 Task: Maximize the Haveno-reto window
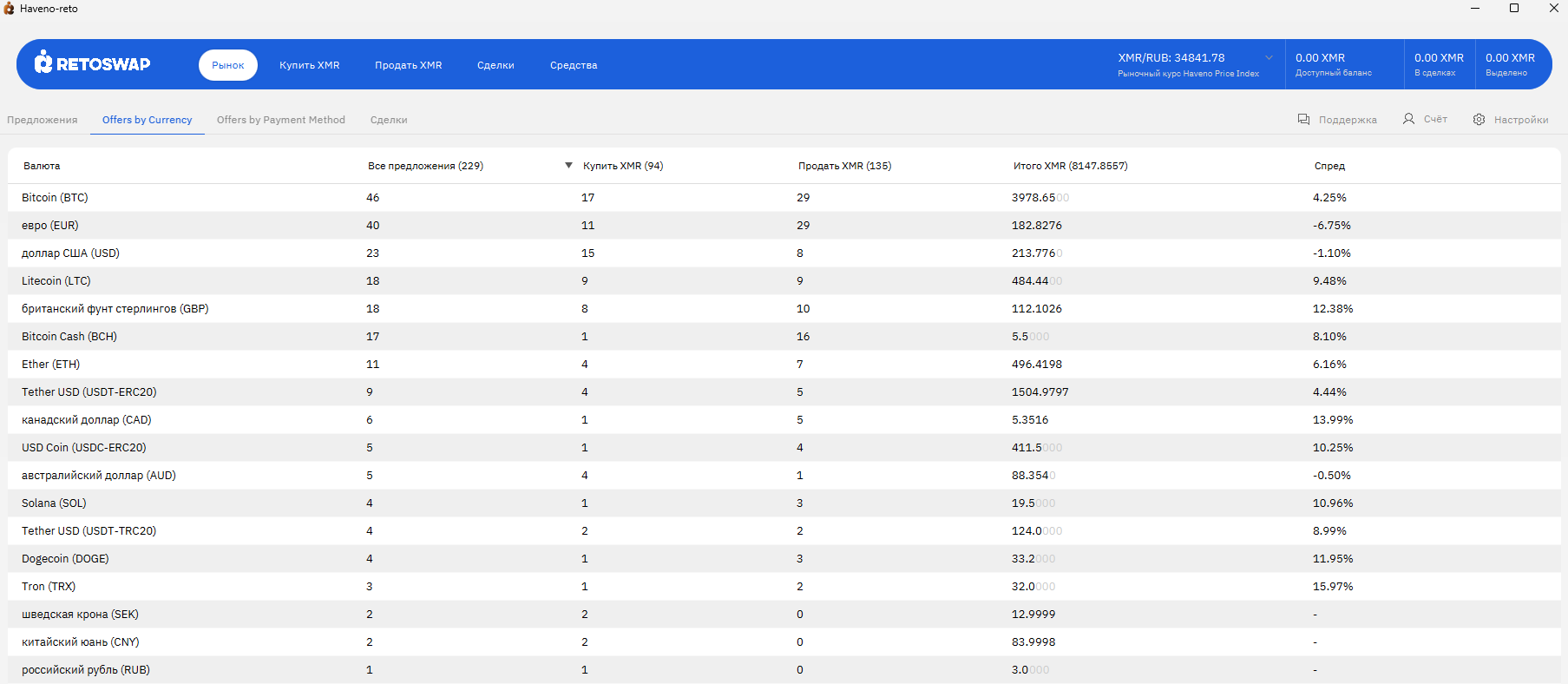[1514, 9]
